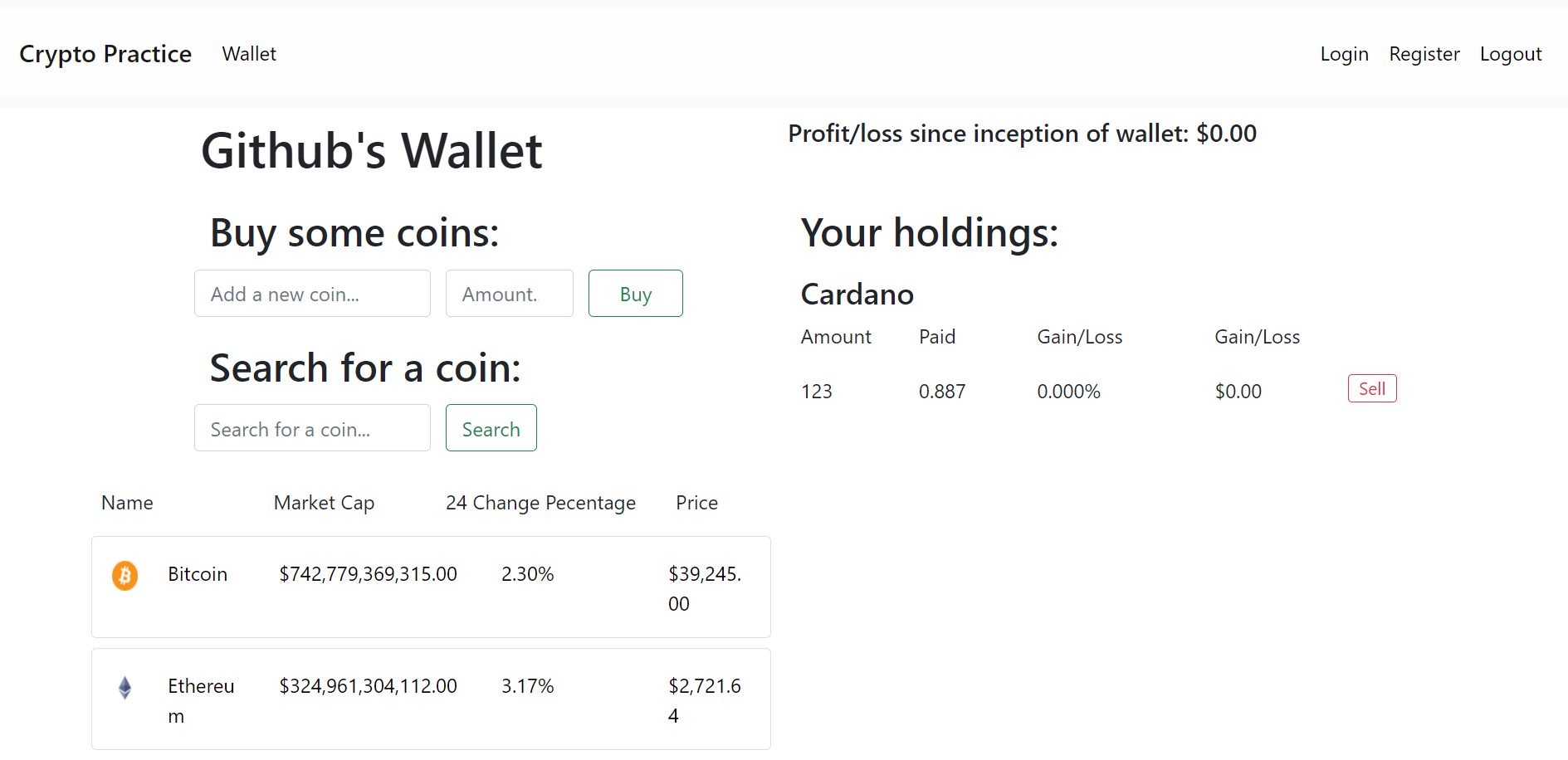
Task: Open the Login page
Action: (1343, 53)
